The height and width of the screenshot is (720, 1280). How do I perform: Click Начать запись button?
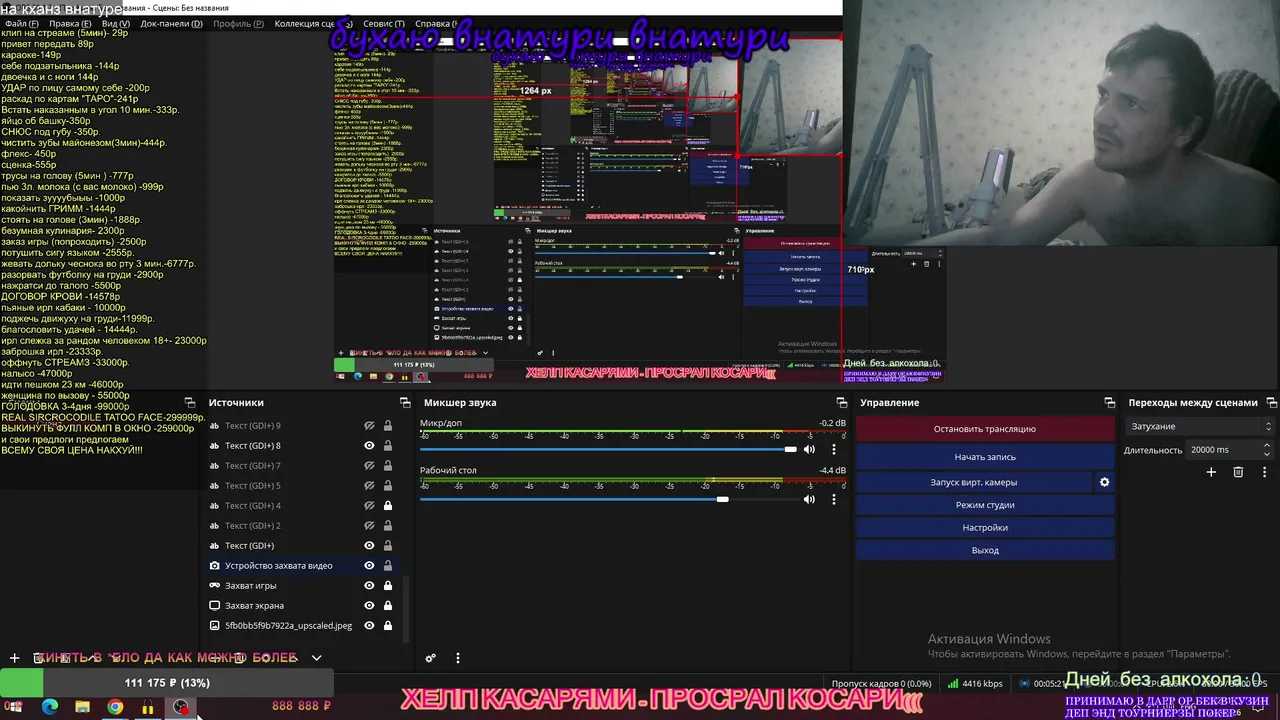985,457
